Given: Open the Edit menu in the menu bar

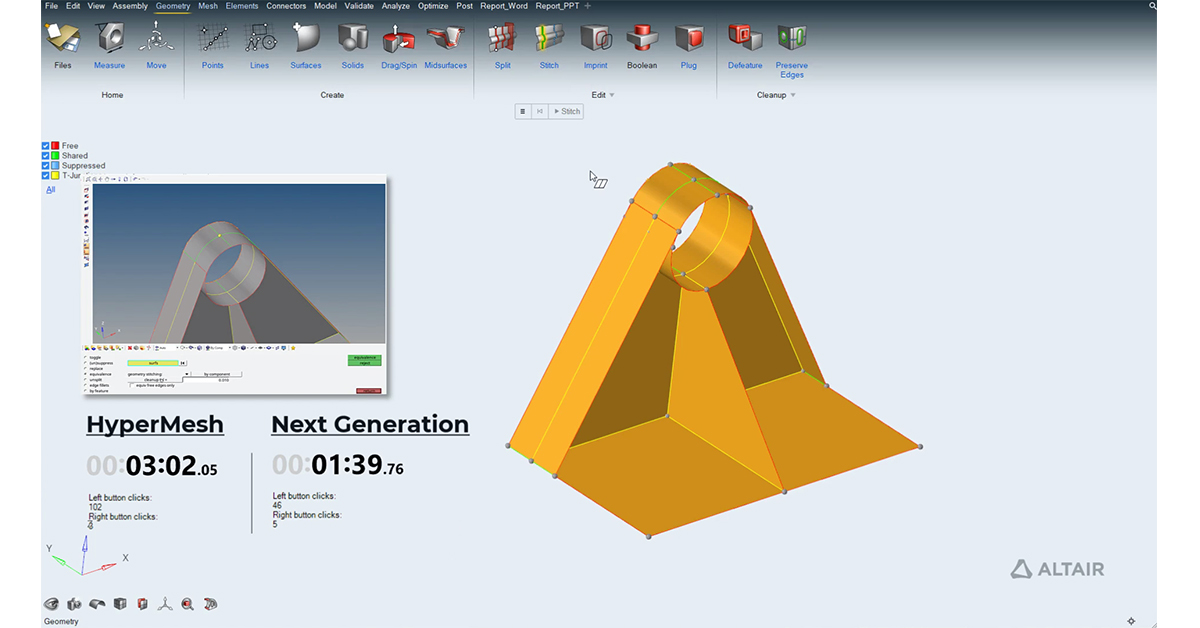Looking at the screenshot, I should [x=73, y=6].
